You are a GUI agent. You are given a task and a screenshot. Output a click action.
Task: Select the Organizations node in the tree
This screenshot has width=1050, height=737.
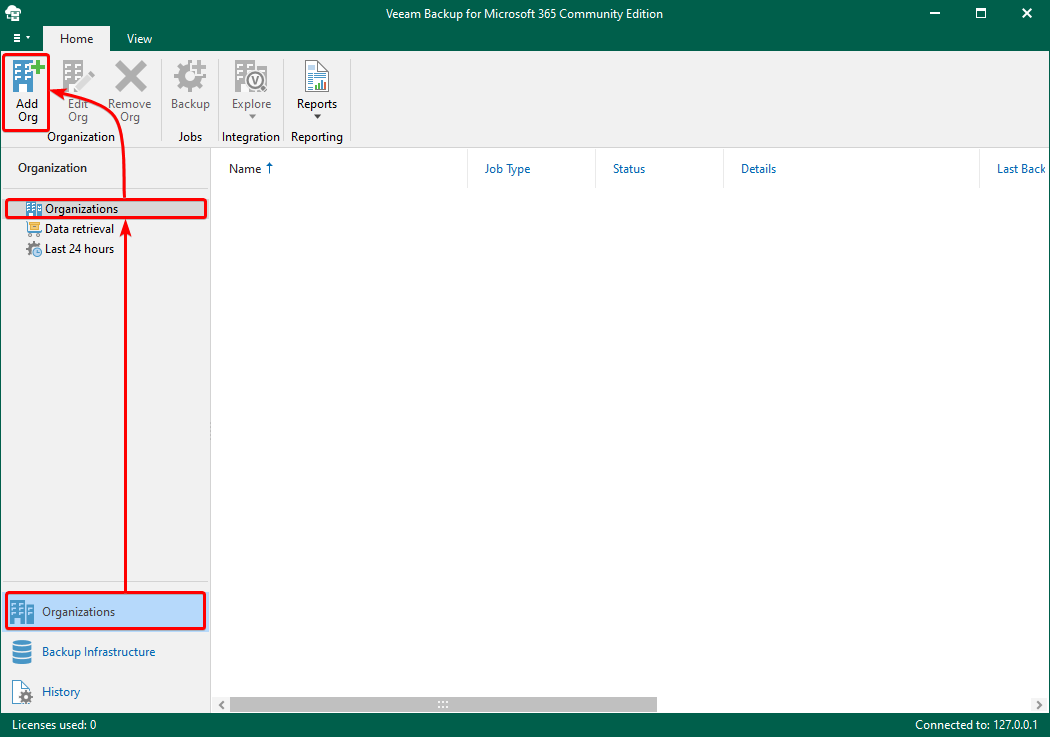click(x=106, y=209)
